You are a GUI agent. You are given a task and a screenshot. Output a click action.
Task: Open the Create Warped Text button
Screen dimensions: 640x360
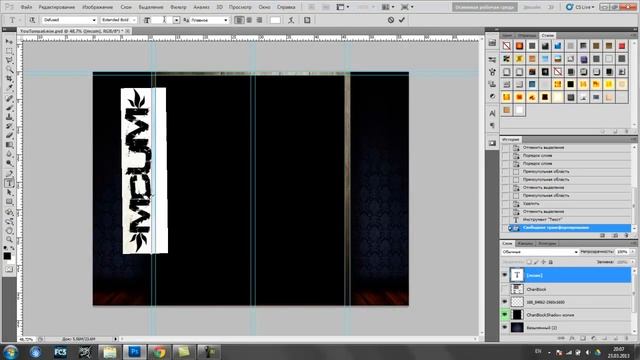(291, 20)
